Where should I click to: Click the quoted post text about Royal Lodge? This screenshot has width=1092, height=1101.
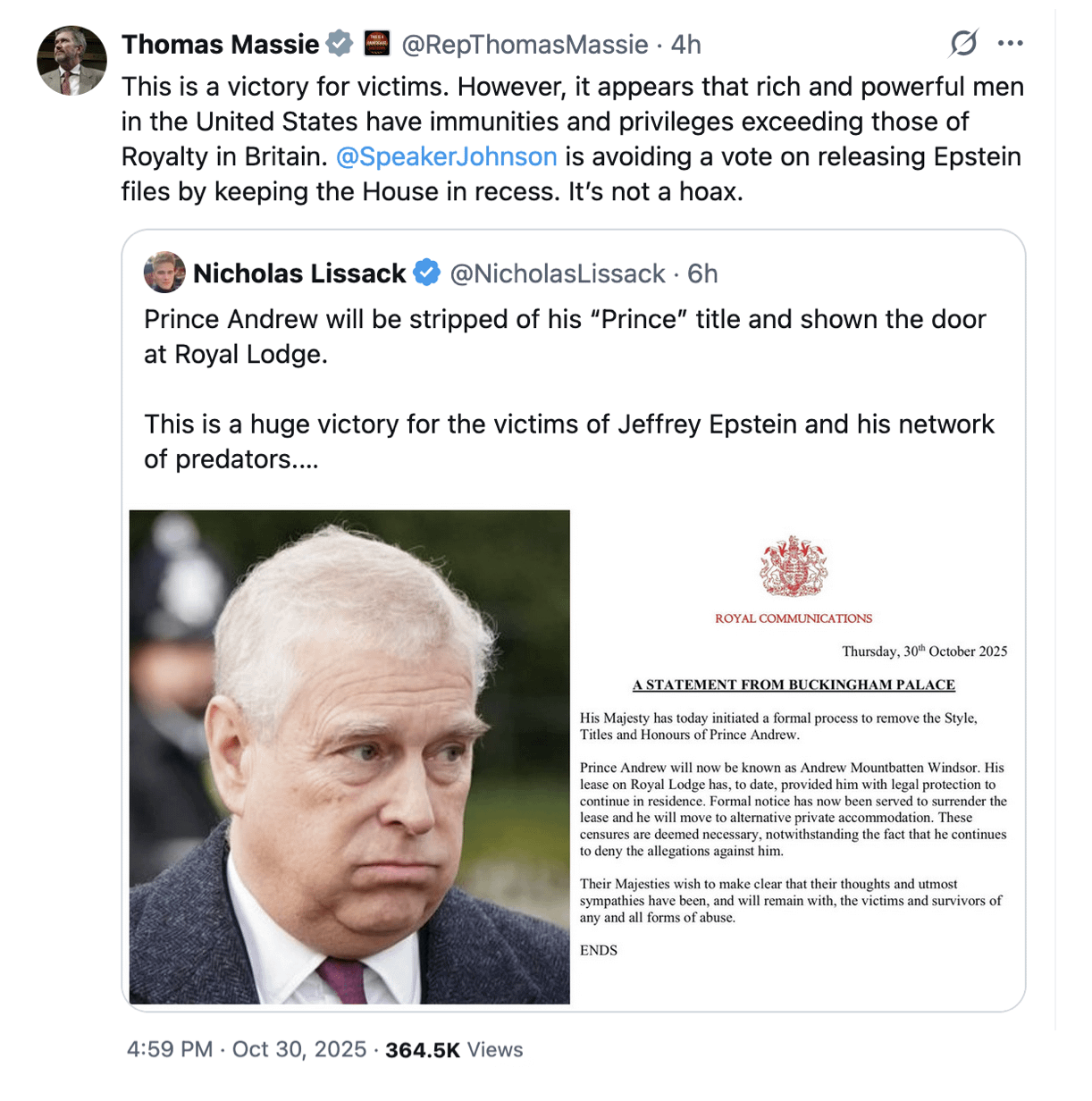click(x=565, y=336)
